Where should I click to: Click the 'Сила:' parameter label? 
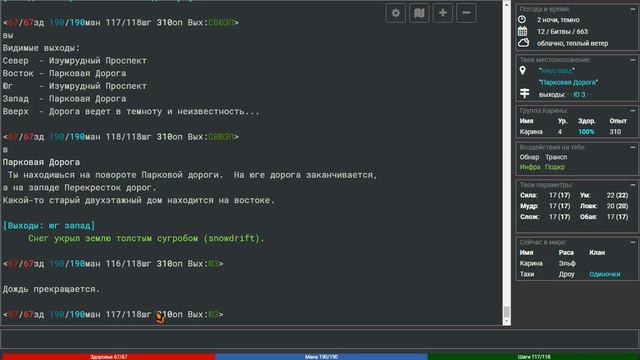coord(529,196)
